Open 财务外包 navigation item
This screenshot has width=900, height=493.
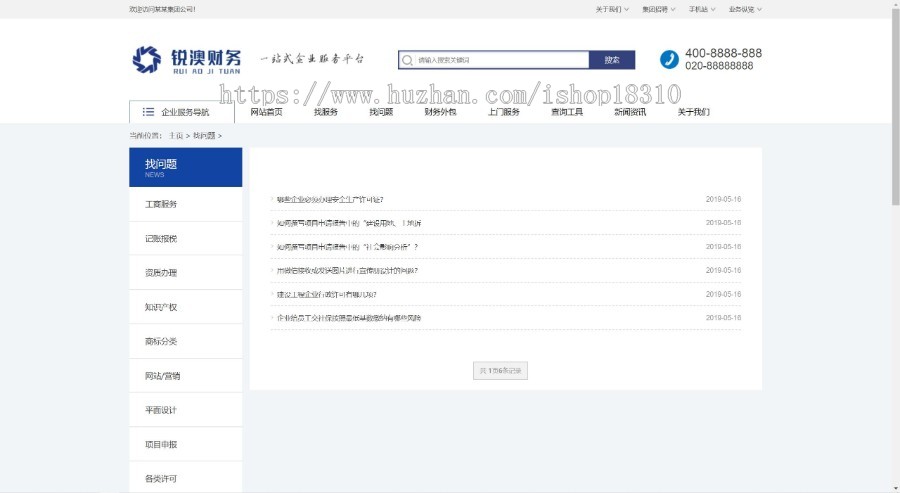(x=440, y=112)
